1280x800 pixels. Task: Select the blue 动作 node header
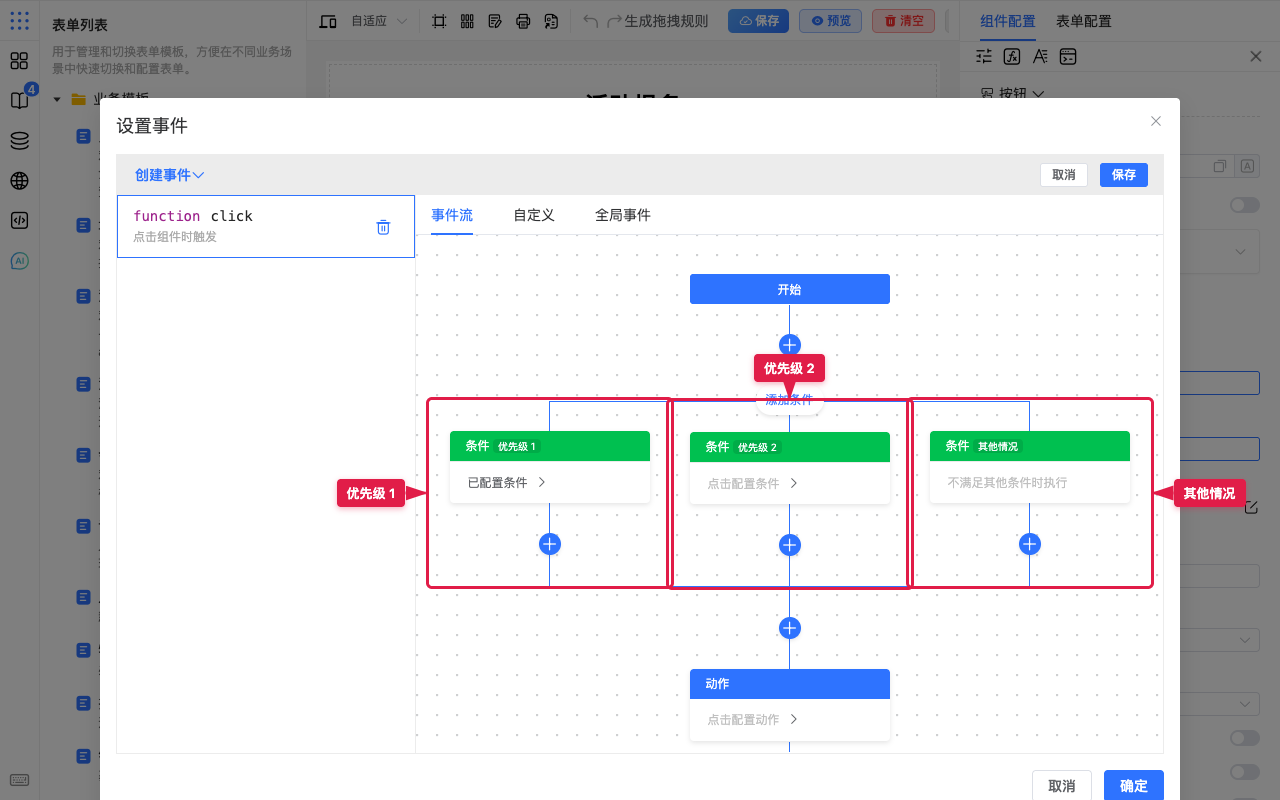click(790, 684)
